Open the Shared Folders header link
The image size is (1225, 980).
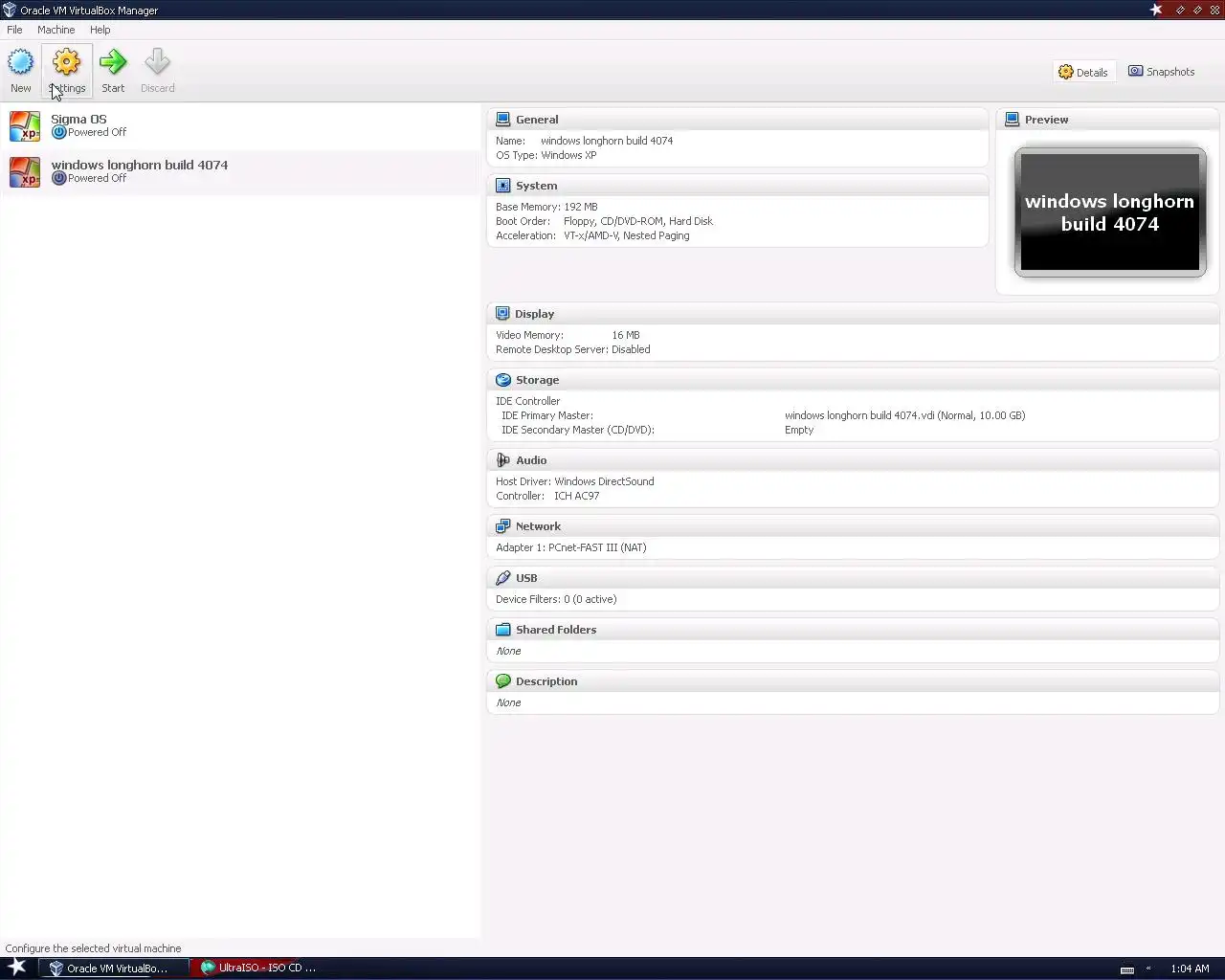point(556,630)
